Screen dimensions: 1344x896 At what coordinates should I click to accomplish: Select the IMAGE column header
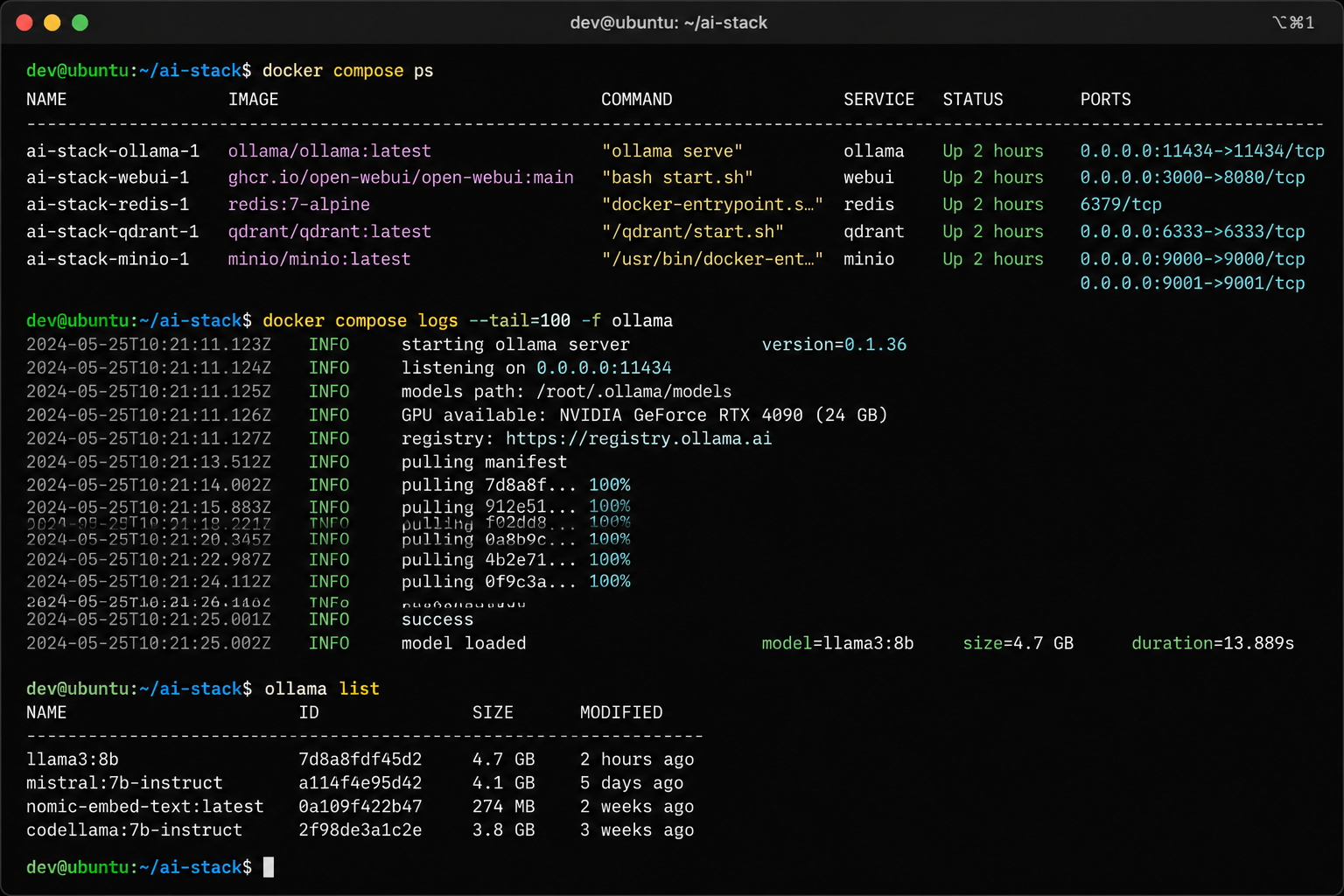(x=254, y=100)
